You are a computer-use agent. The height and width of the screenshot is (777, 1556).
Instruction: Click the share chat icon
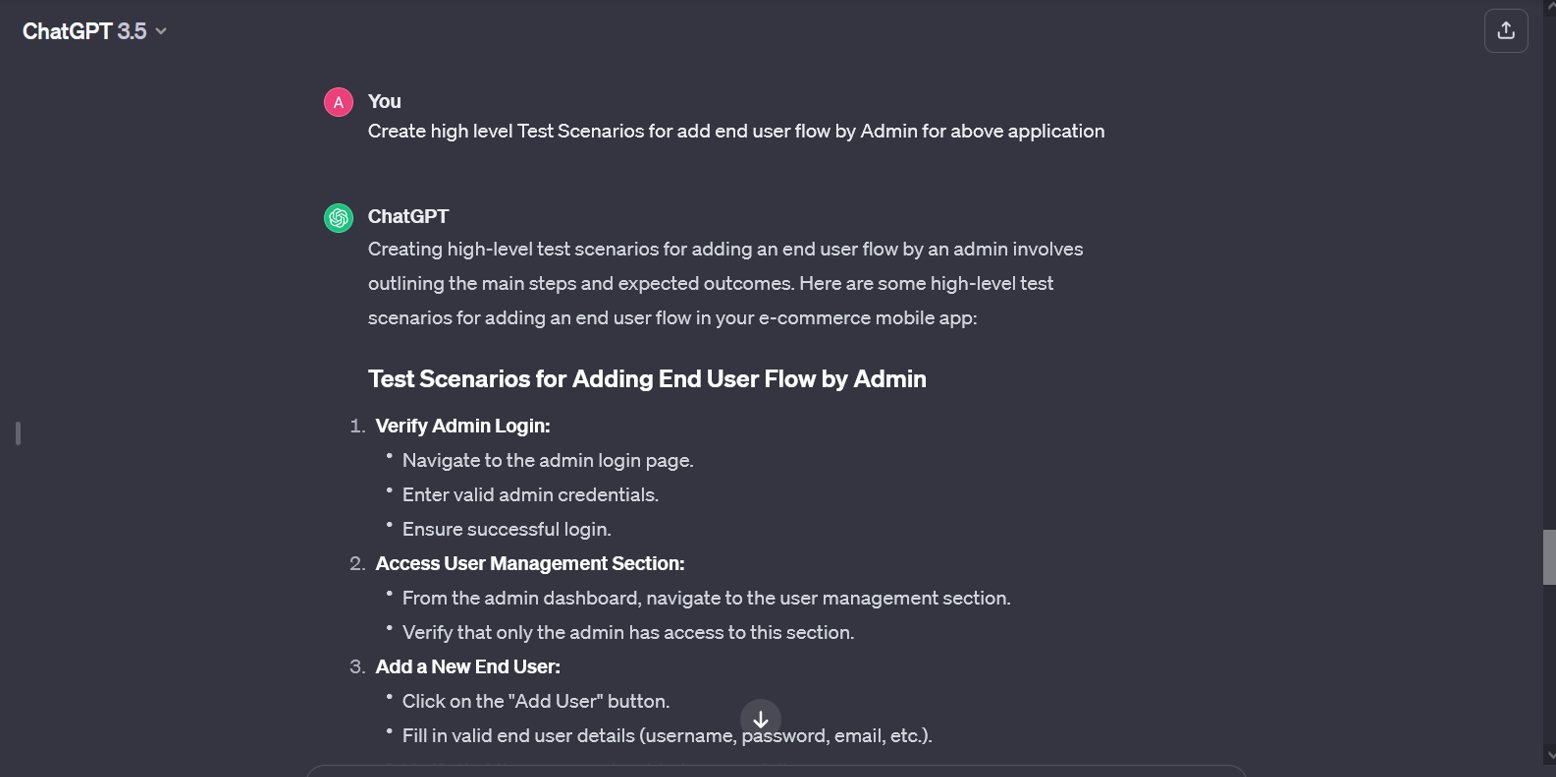pyautogui.click(x=1505, y=31)
